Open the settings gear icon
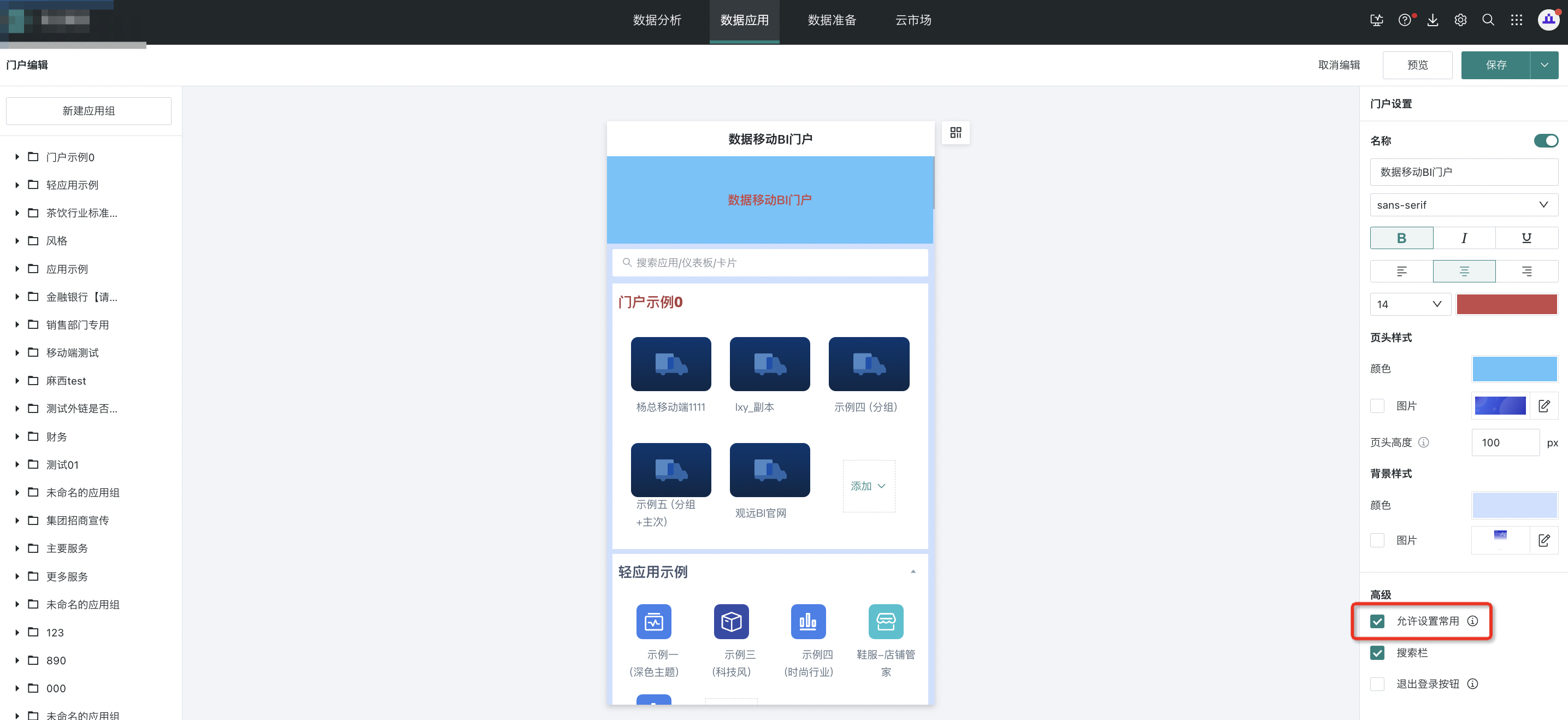 pyautogui.click(x=1460, y=20)
